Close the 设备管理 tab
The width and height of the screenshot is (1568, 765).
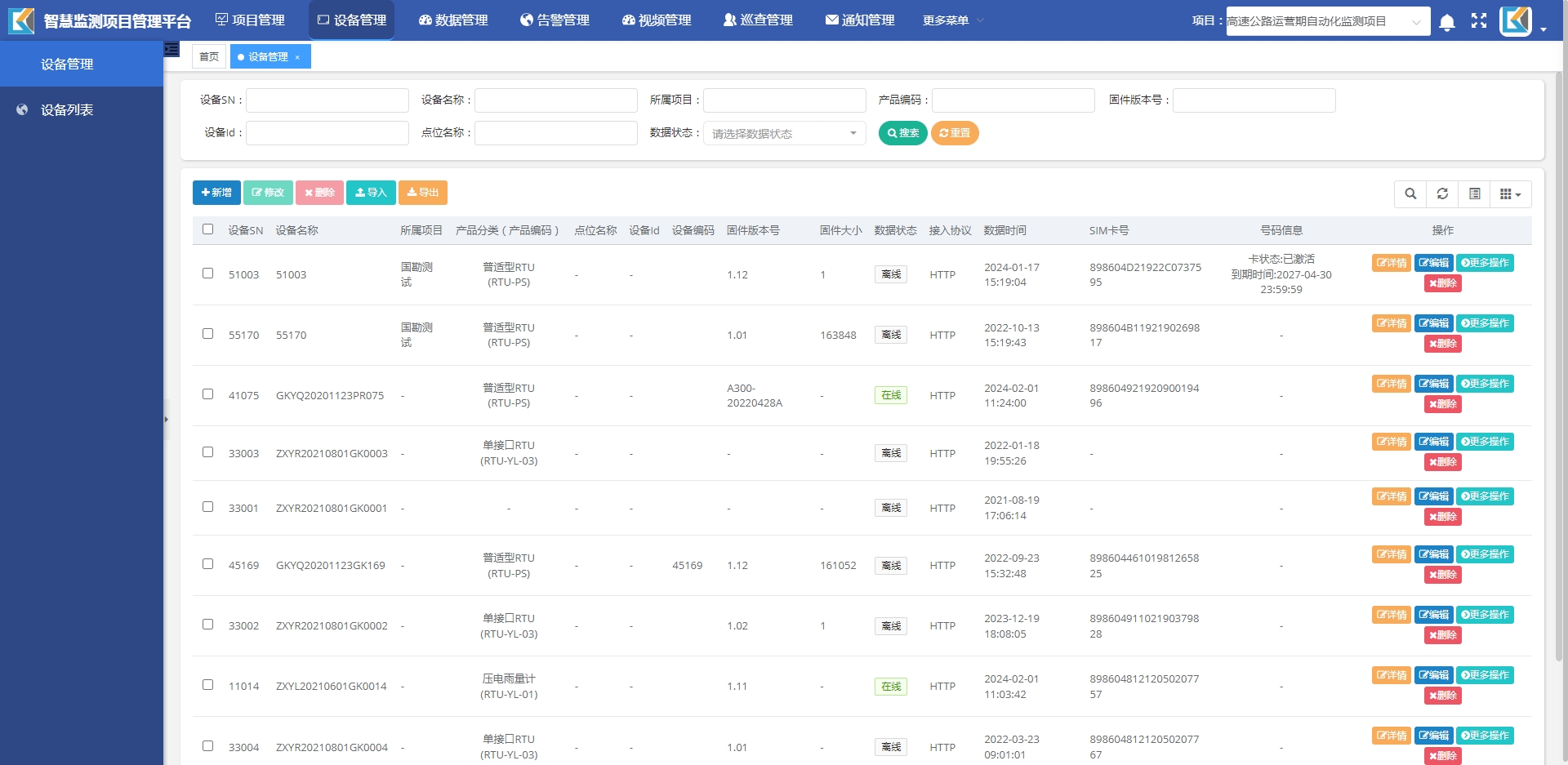(x=297, y=57)
